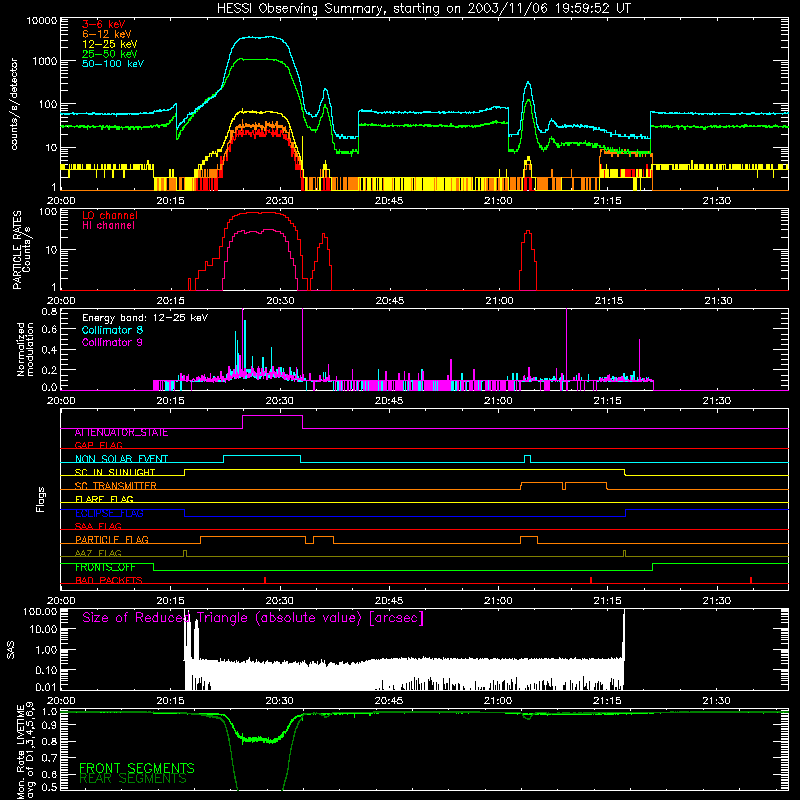Click the 3-6 keV legend label
Viewport: 800px width, 800px height.
[104, 24]
